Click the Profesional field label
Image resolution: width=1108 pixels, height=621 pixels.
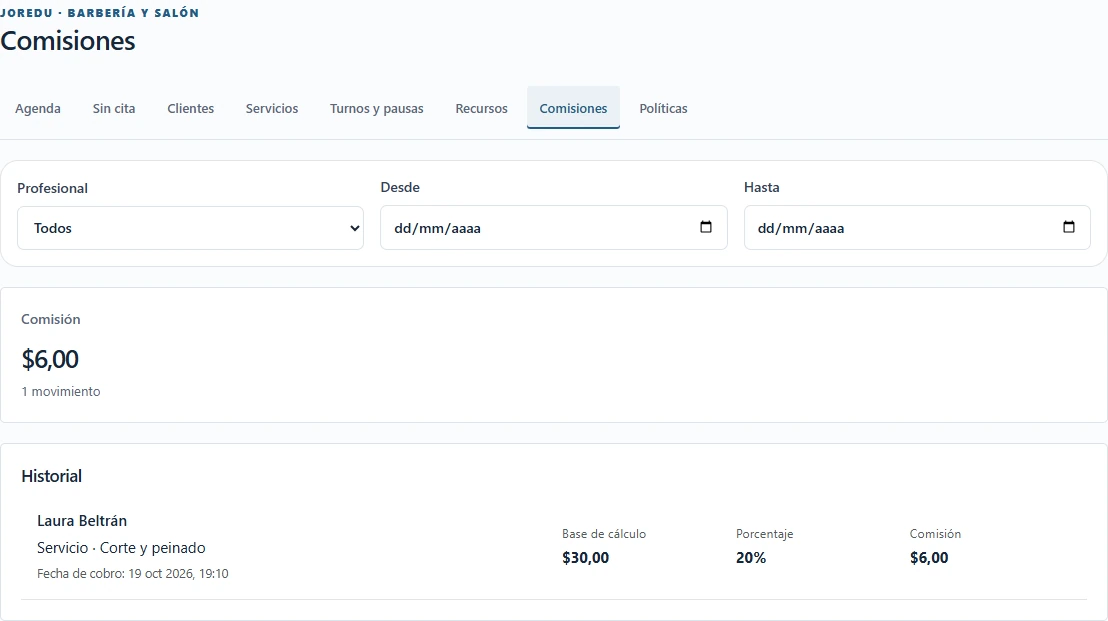tap(52, 188)
